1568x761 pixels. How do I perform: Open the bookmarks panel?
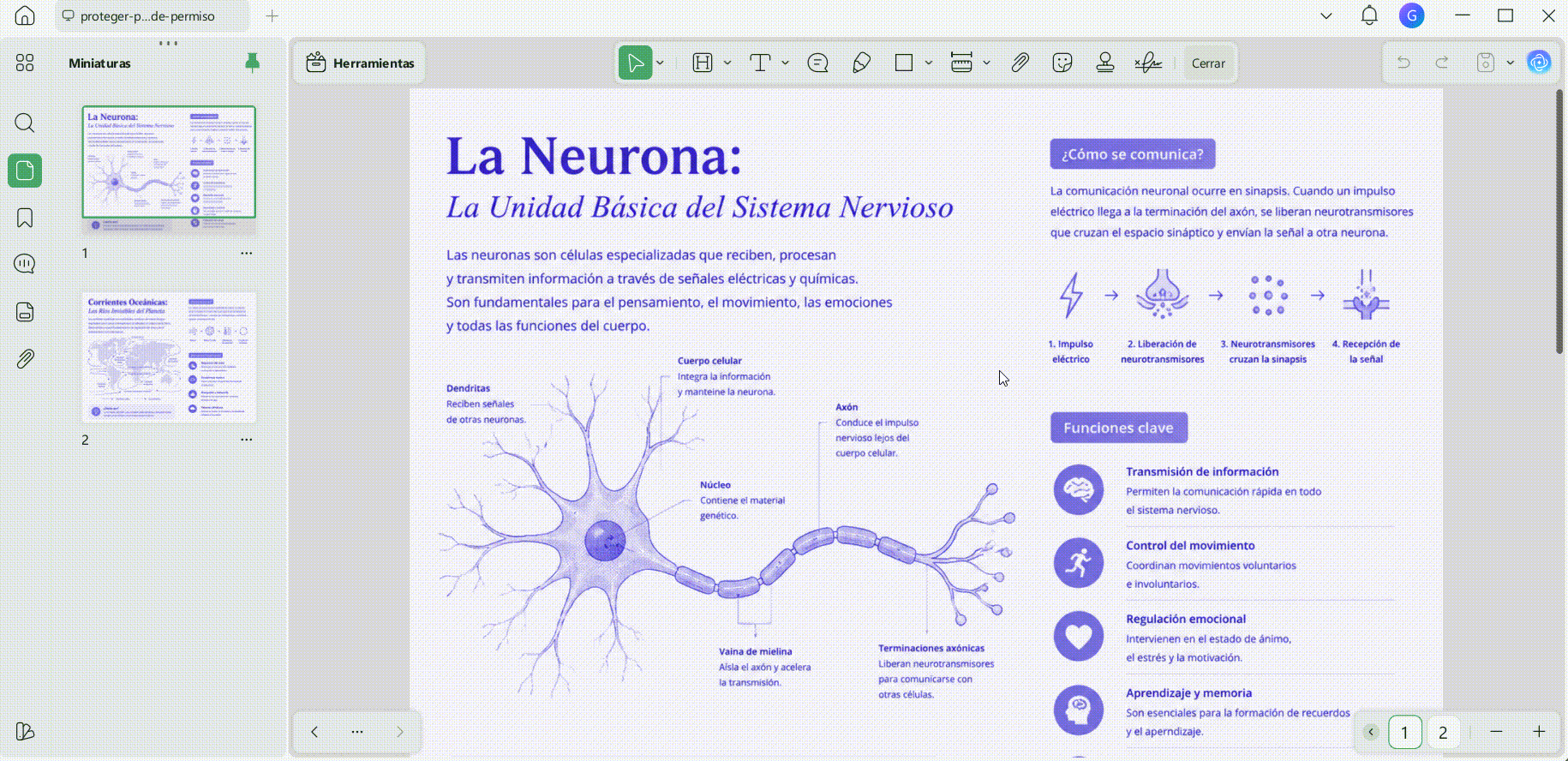tap(25, 218)
